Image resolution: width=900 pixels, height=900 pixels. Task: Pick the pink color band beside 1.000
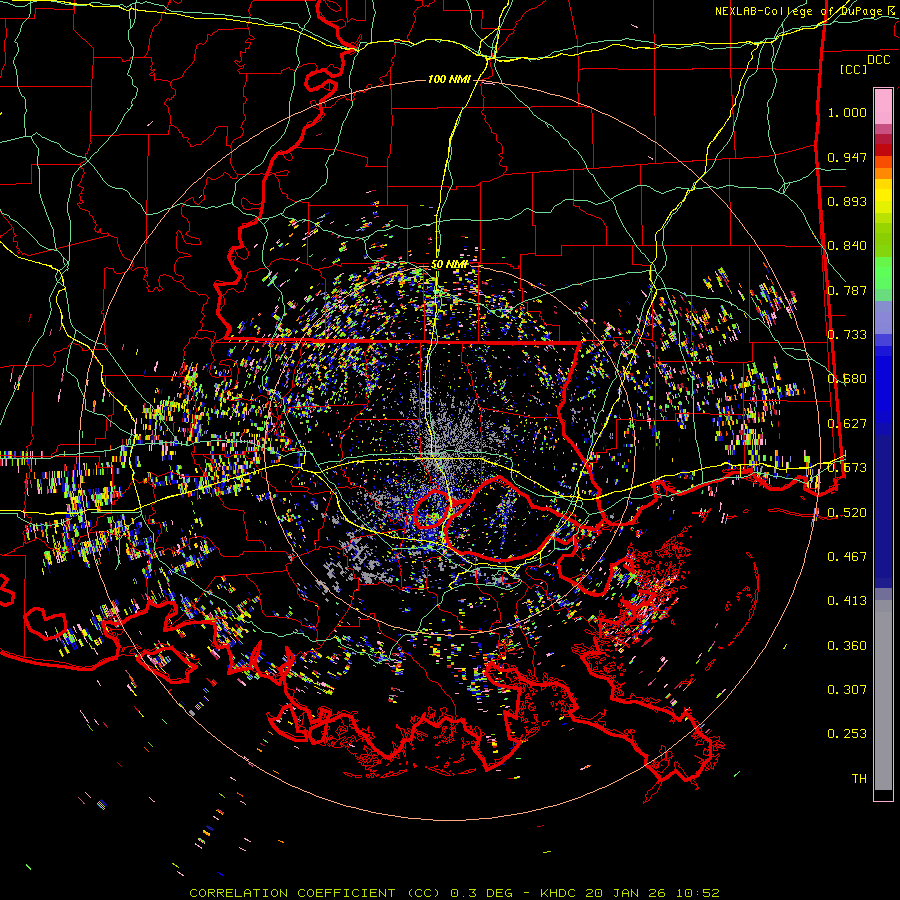point(883,107)
